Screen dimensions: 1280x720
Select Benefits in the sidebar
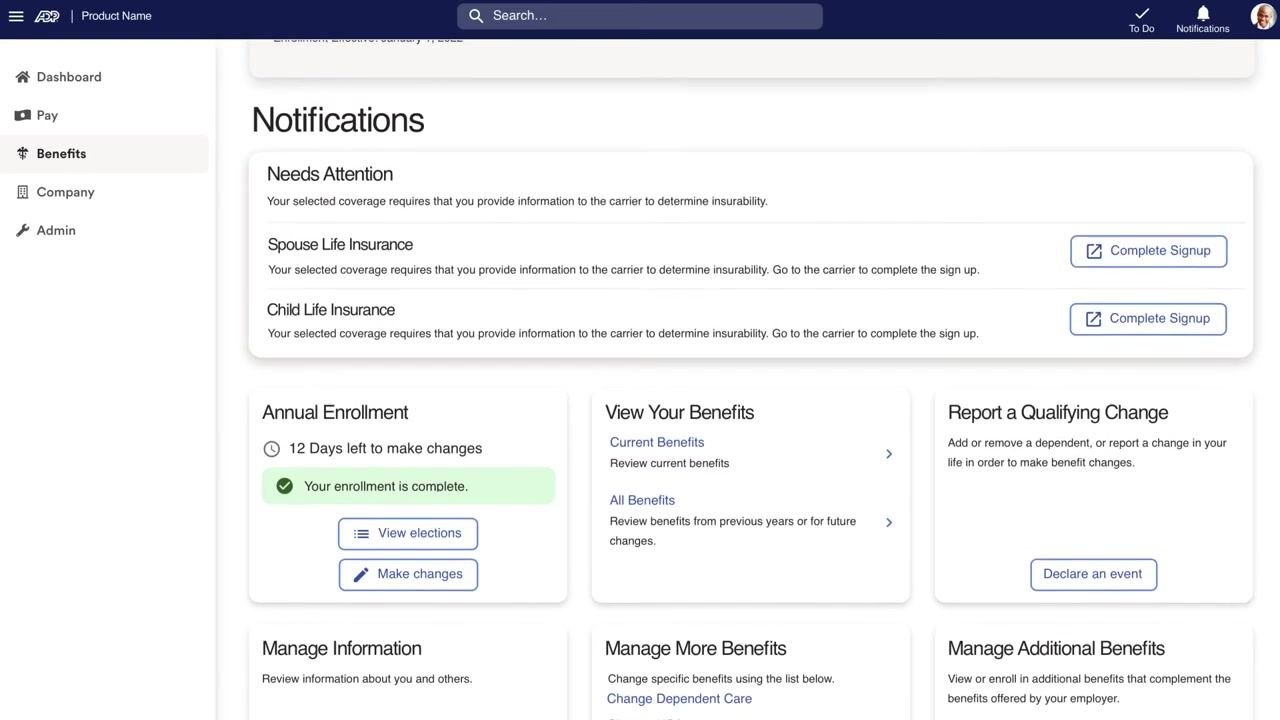pyautogui.click(x=104, y=154)
